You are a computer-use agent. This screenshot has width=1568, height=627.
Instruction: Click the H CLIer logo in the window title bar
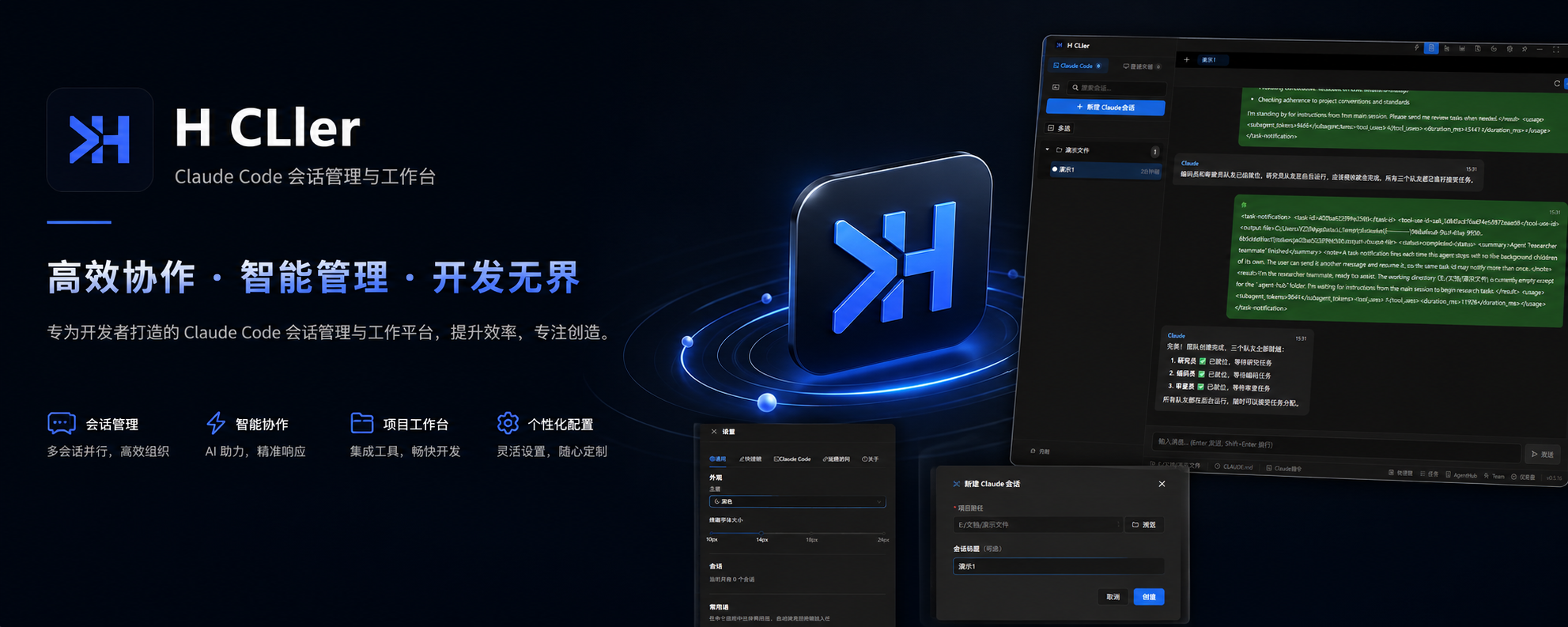(1060, 45)
